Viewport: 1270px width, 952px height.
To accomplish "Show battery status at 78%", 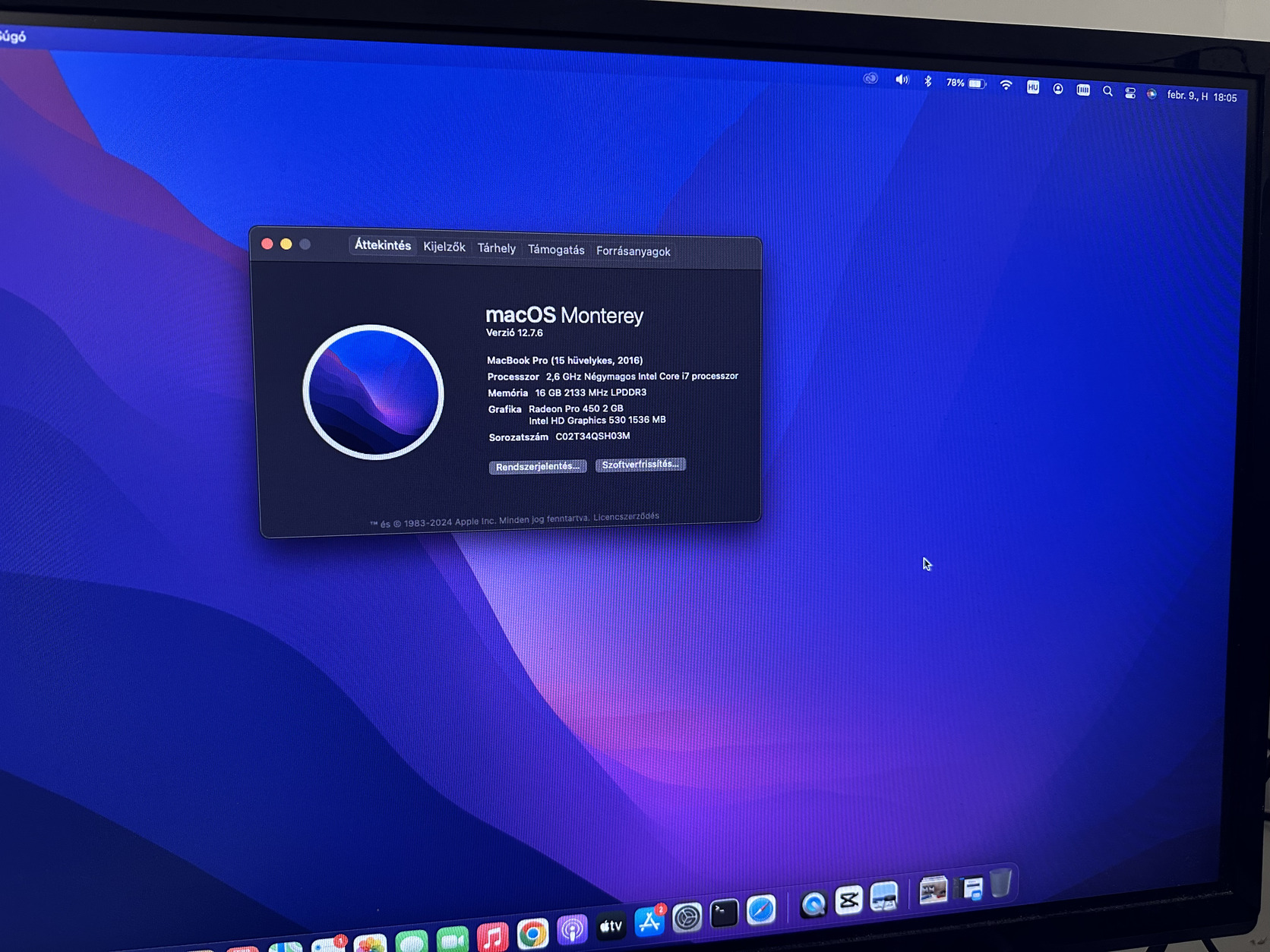I will pos(966,83).
